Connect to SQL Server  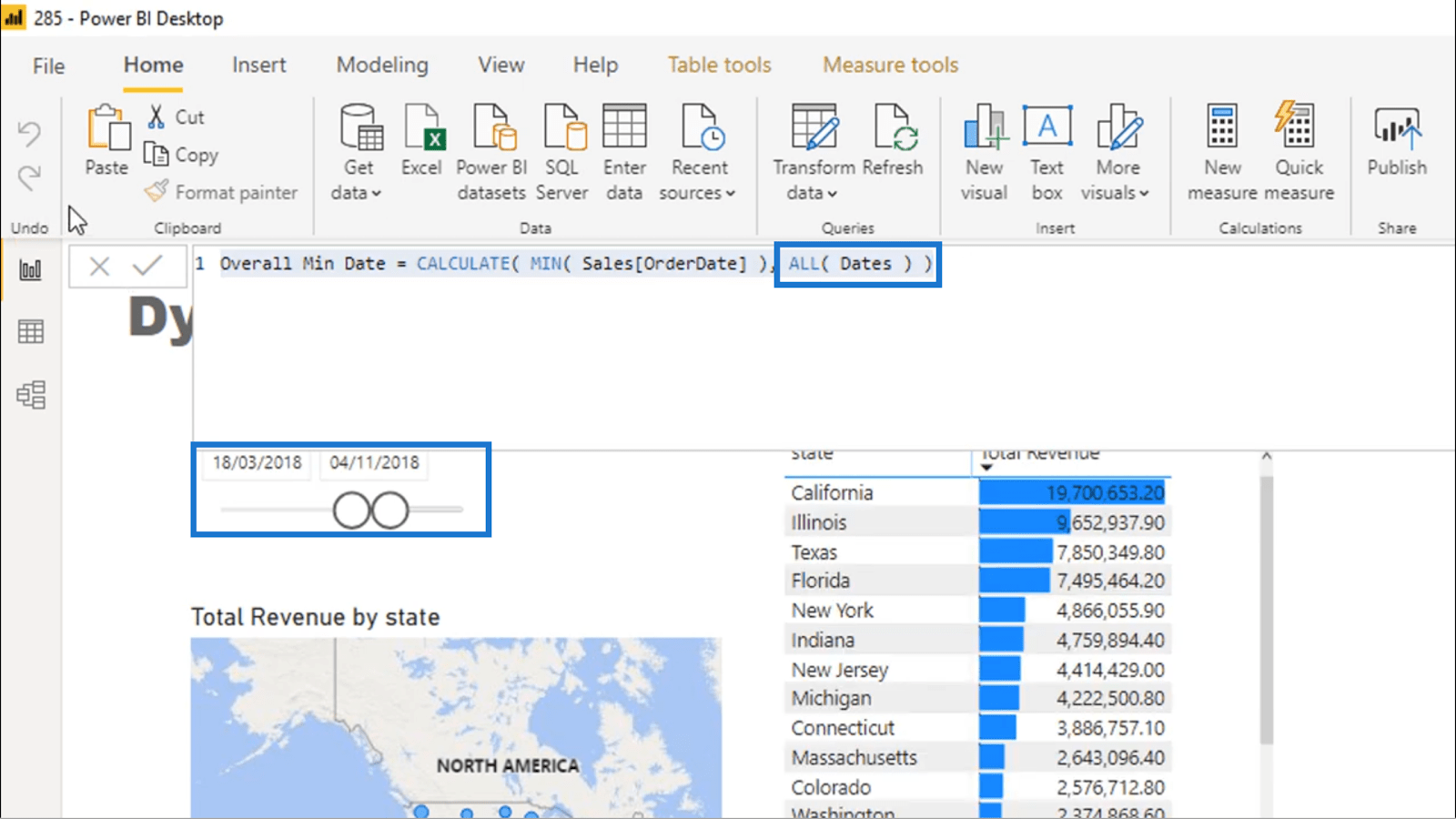tap(561, 151)
